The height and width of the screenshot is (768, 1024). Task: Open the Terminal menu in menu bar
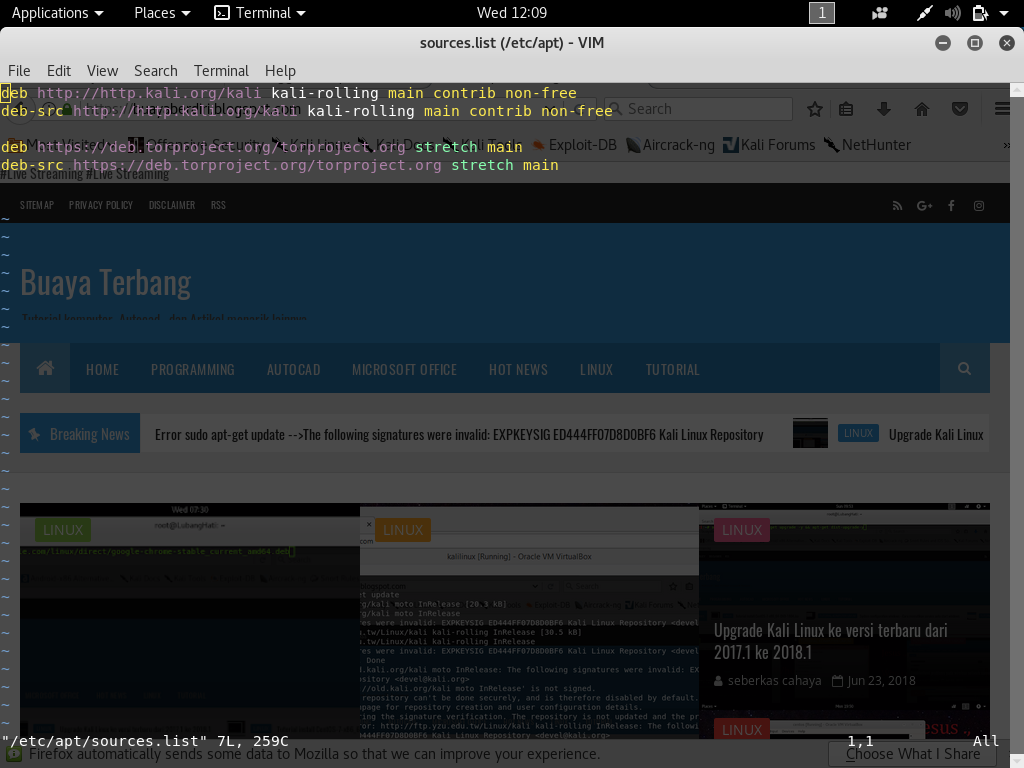pos(221,71)
